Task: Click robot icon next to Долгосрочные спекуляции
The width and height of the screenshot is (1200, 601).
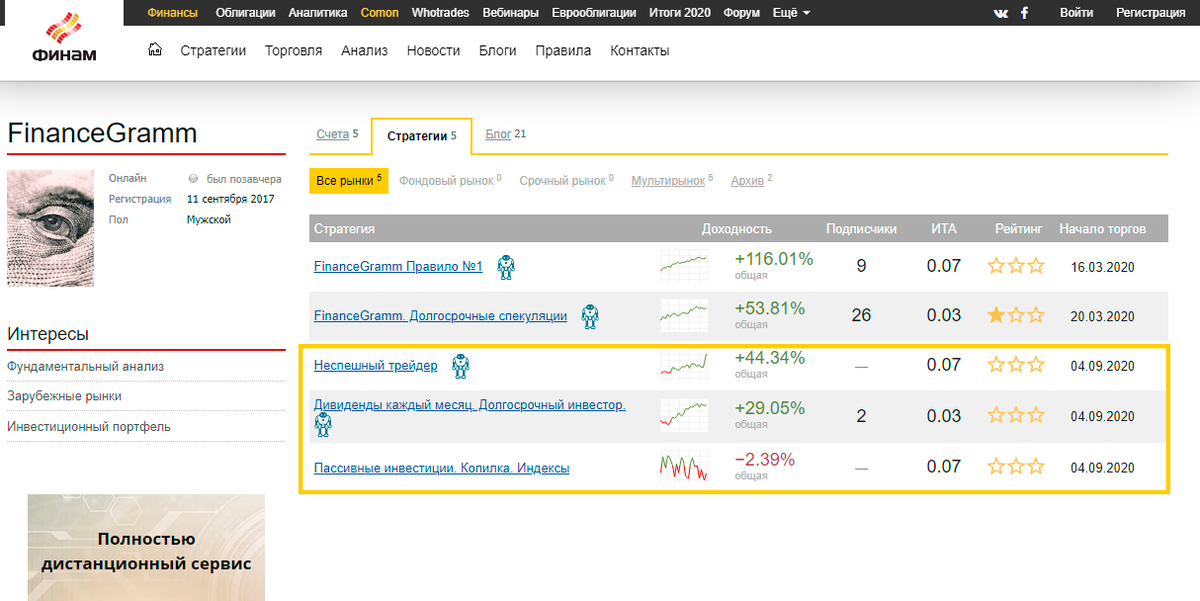Action: click(x=592, y=316)
